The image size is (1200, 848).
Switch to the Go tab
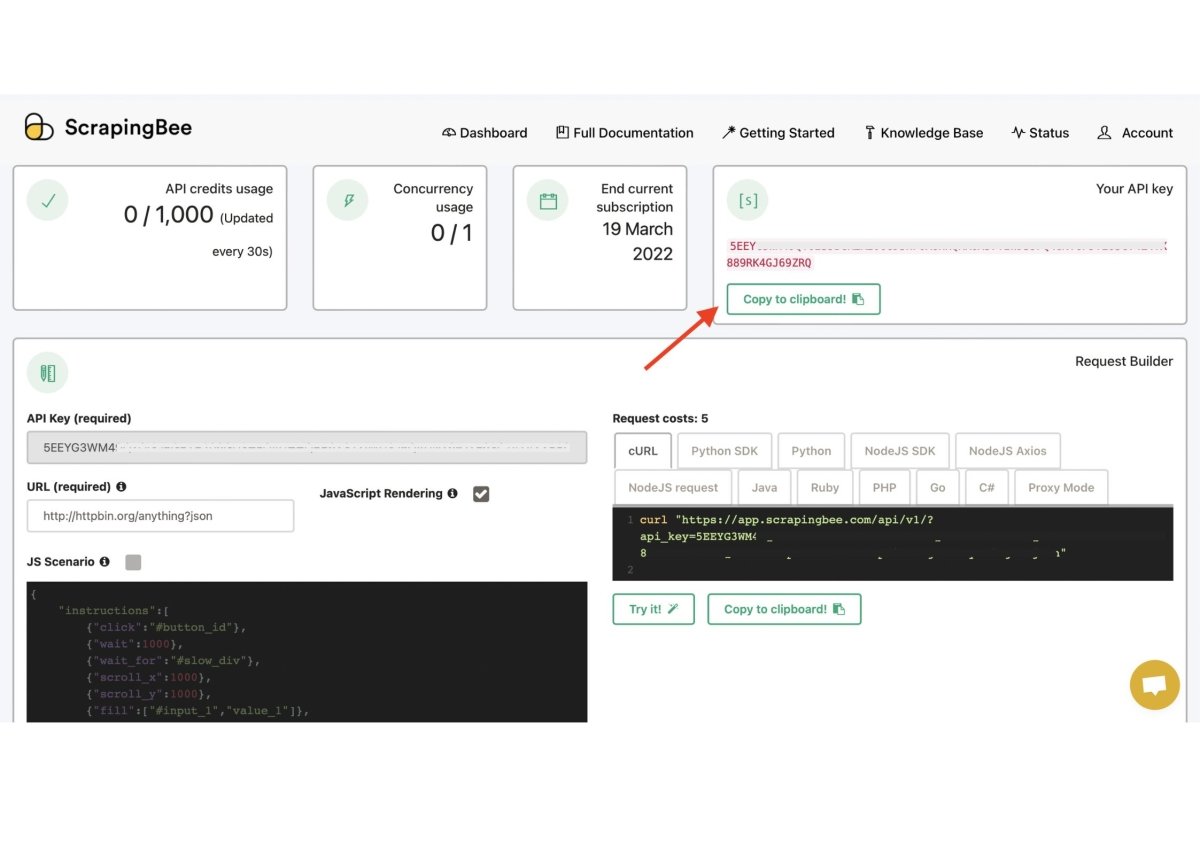937,488
